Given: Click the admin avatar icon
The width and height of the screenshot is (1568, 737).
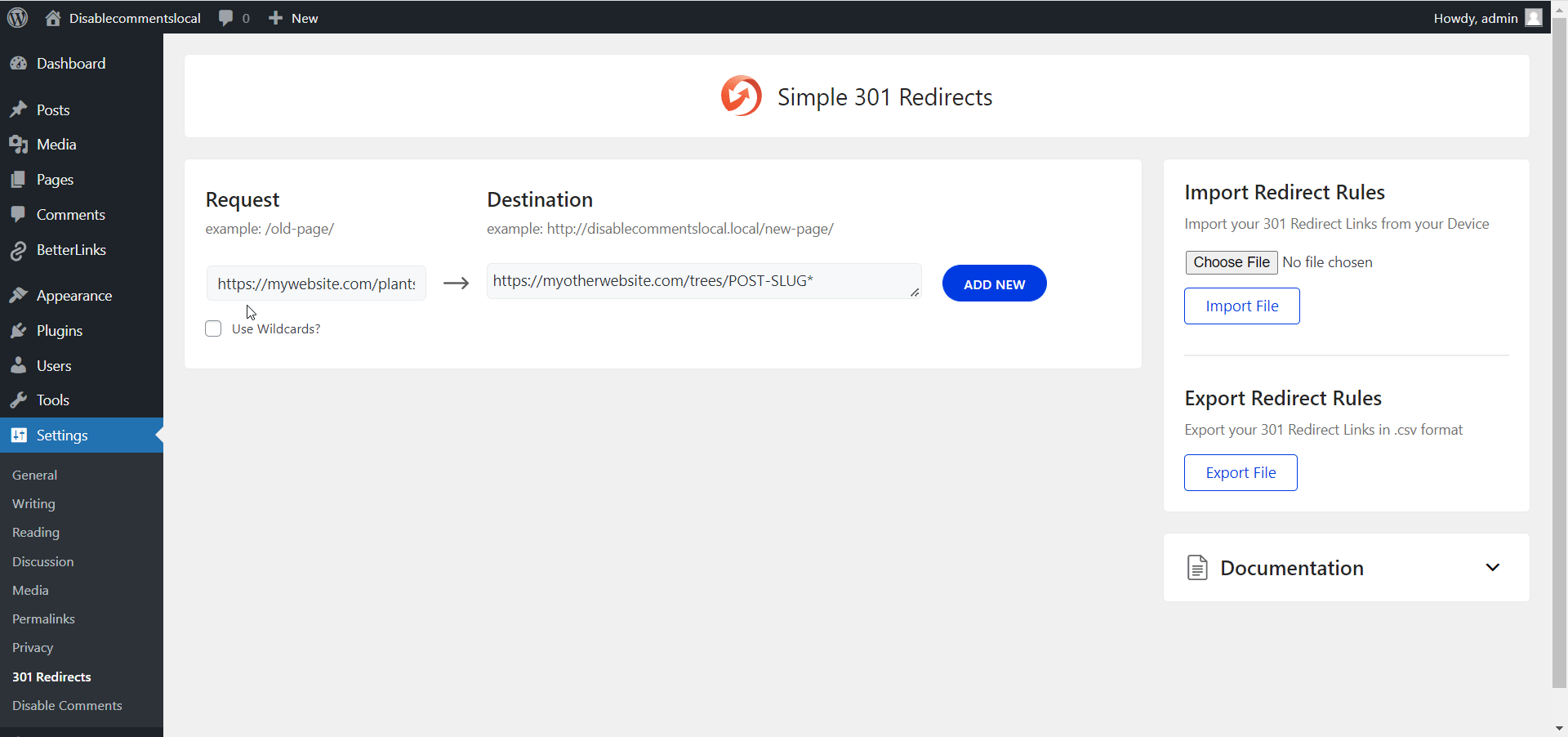Looking at the screenshot, I should 1534,17.
